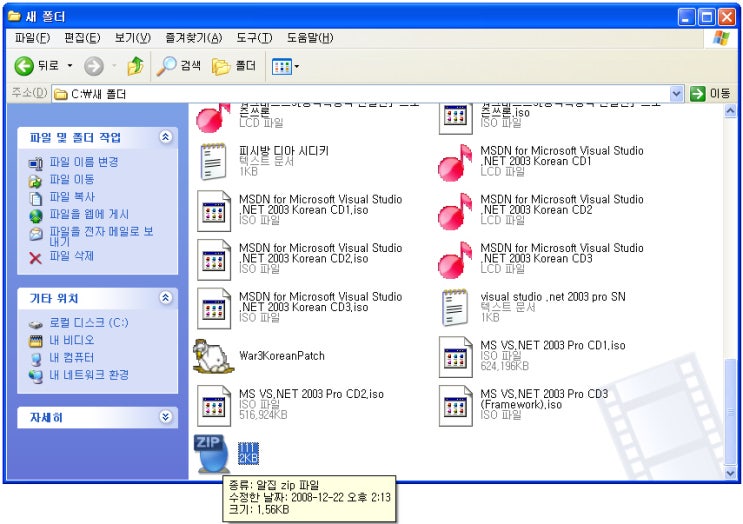743x524 pixels.
Task: Collapse the 파일 및 폴더 작업 panel
Action: click(x=165, y=137)
